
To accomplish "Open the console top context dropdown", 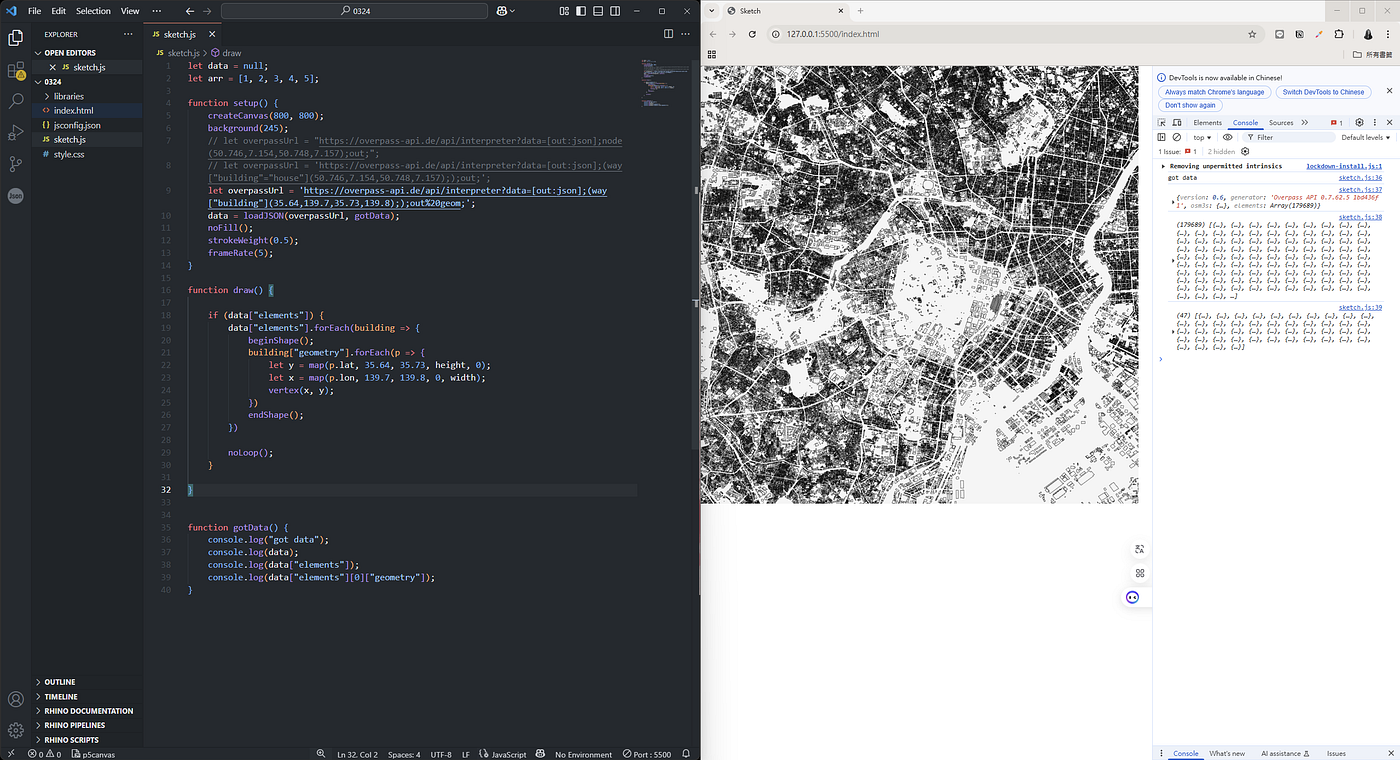I will click(1202, 137).
